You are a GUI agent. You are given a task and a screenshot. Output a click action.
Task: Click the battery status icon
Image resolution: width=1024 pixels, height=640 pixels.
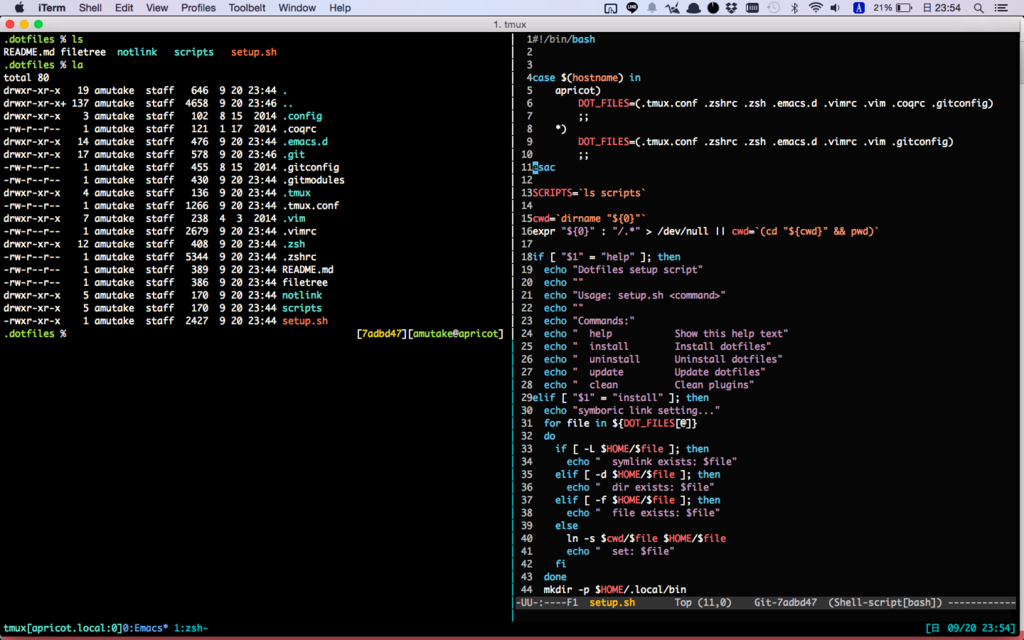point(904,8)
